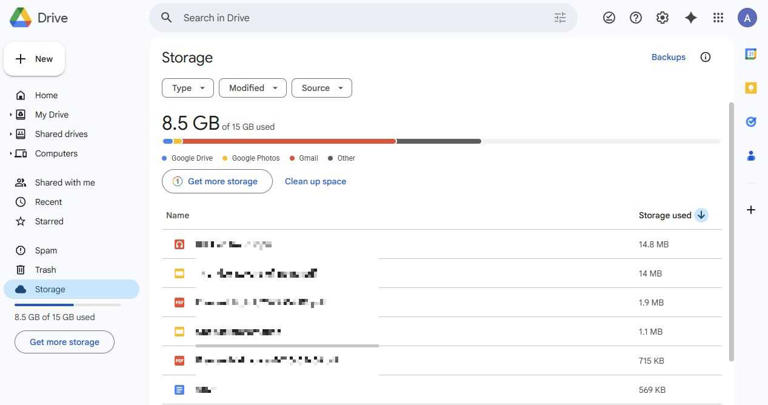
Task: Toggle Storage used sort direction arrow
Action: (701, 215)
